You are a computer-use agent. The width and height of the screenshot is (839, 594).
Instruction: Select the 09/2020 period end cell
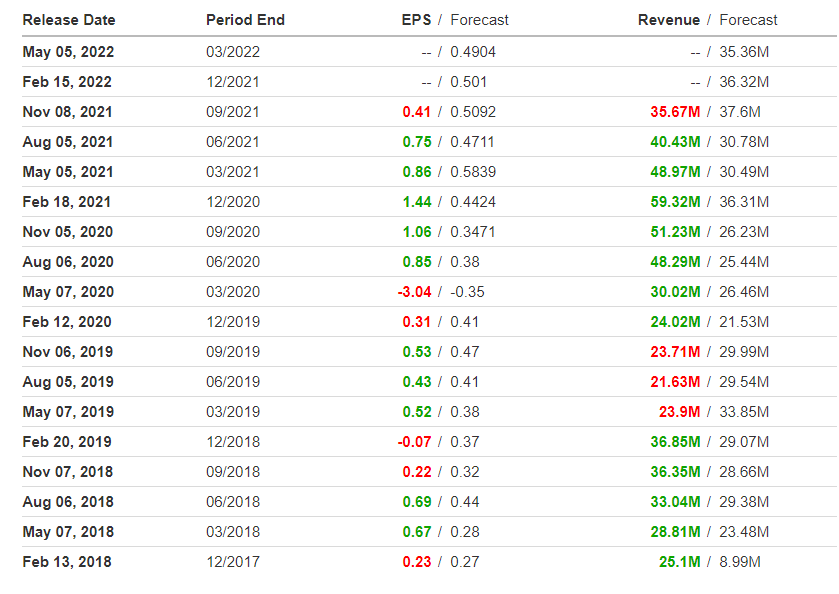233,232
